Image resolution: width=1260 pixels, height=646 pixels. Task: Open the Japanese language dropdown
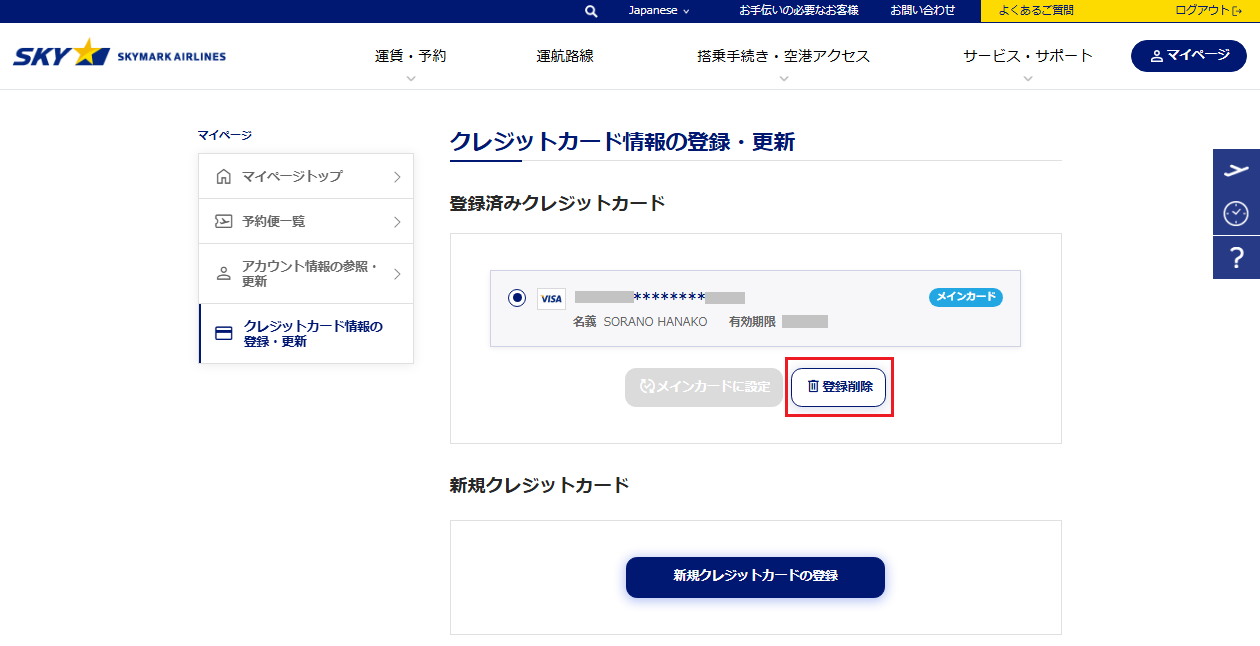(659, 11)
